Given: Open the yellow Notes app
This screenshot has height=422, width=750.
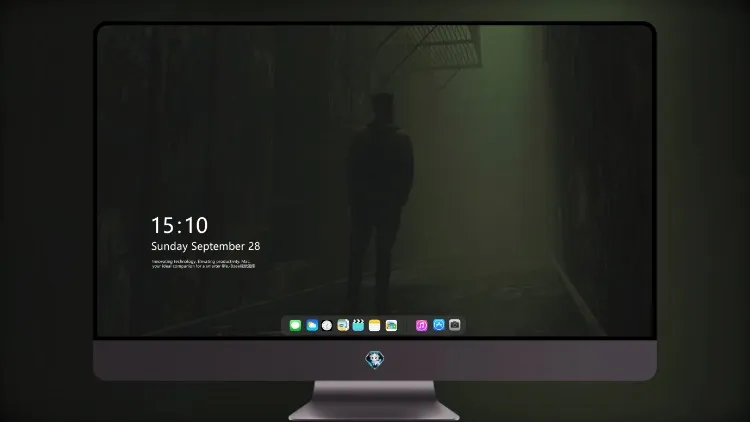Looking at the screenshot, I should click(x=375, y=325).
